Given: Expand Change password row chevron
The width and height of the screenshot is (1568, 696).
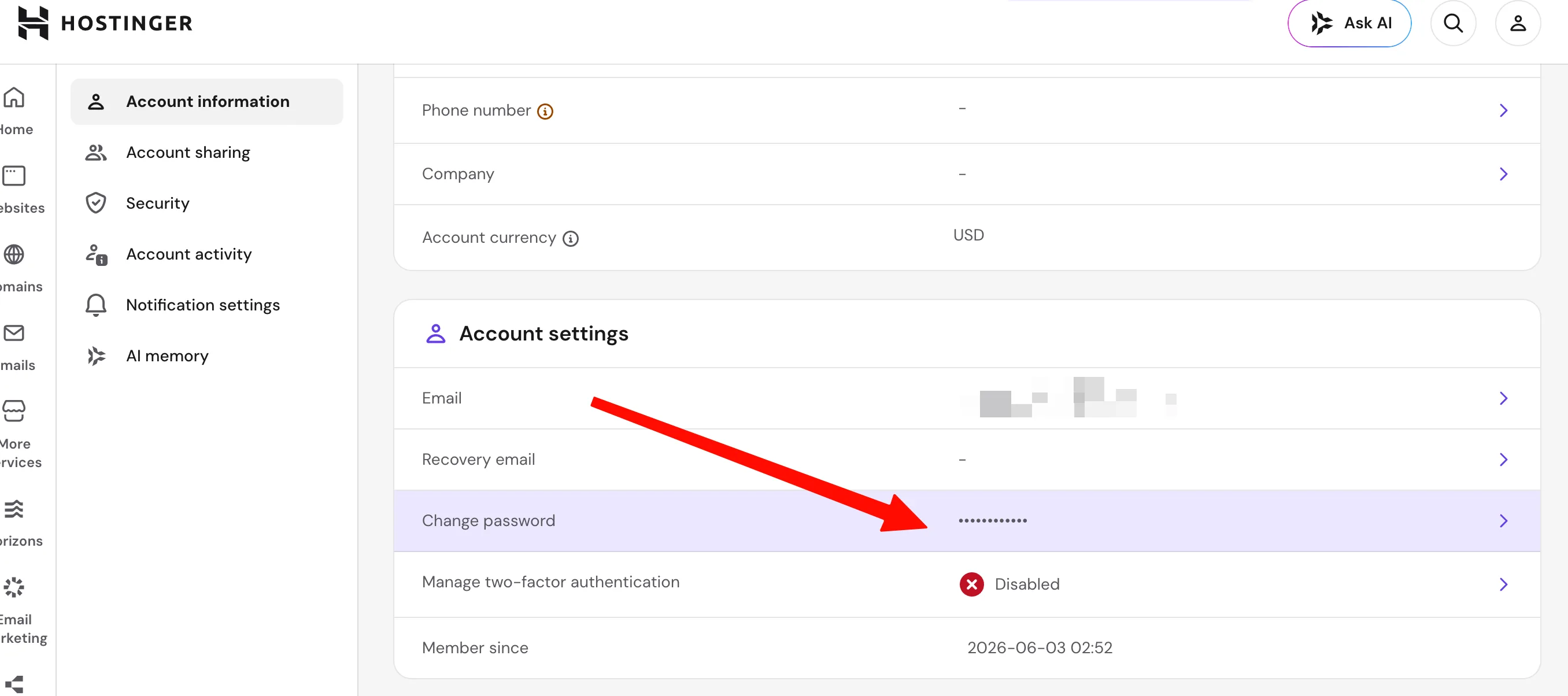Looking at the screenshot, I should (x=1503, y=521).
